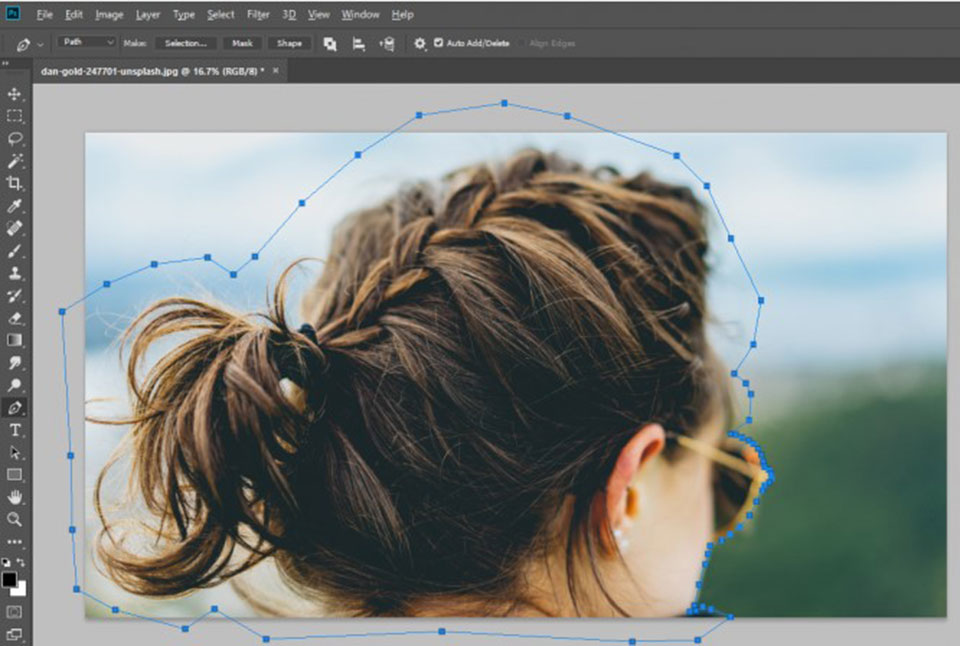Open the File menu

(x=44, y=14)
